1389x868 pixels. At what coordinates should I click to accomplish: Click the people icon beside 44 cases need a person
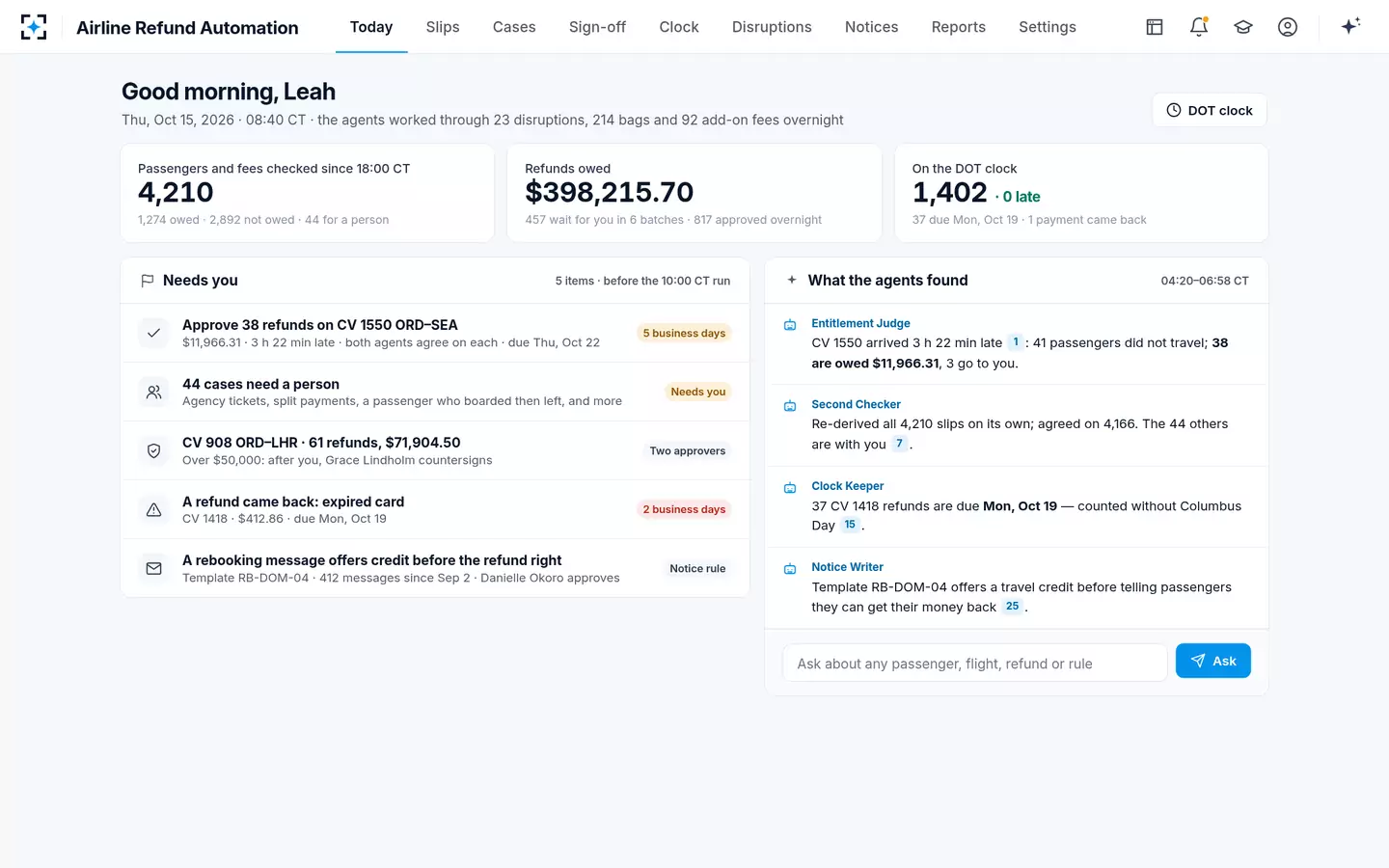pos(153,392)
